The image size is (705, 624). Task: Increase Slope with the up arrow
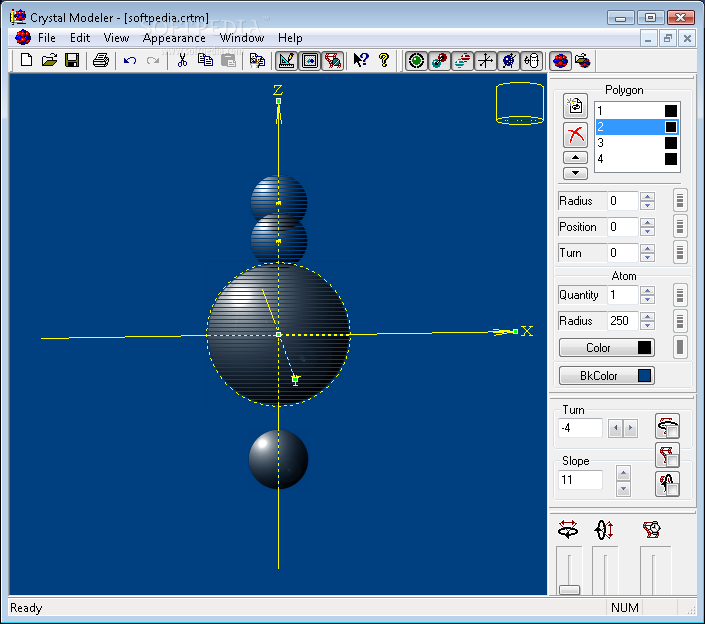(623, 473)
